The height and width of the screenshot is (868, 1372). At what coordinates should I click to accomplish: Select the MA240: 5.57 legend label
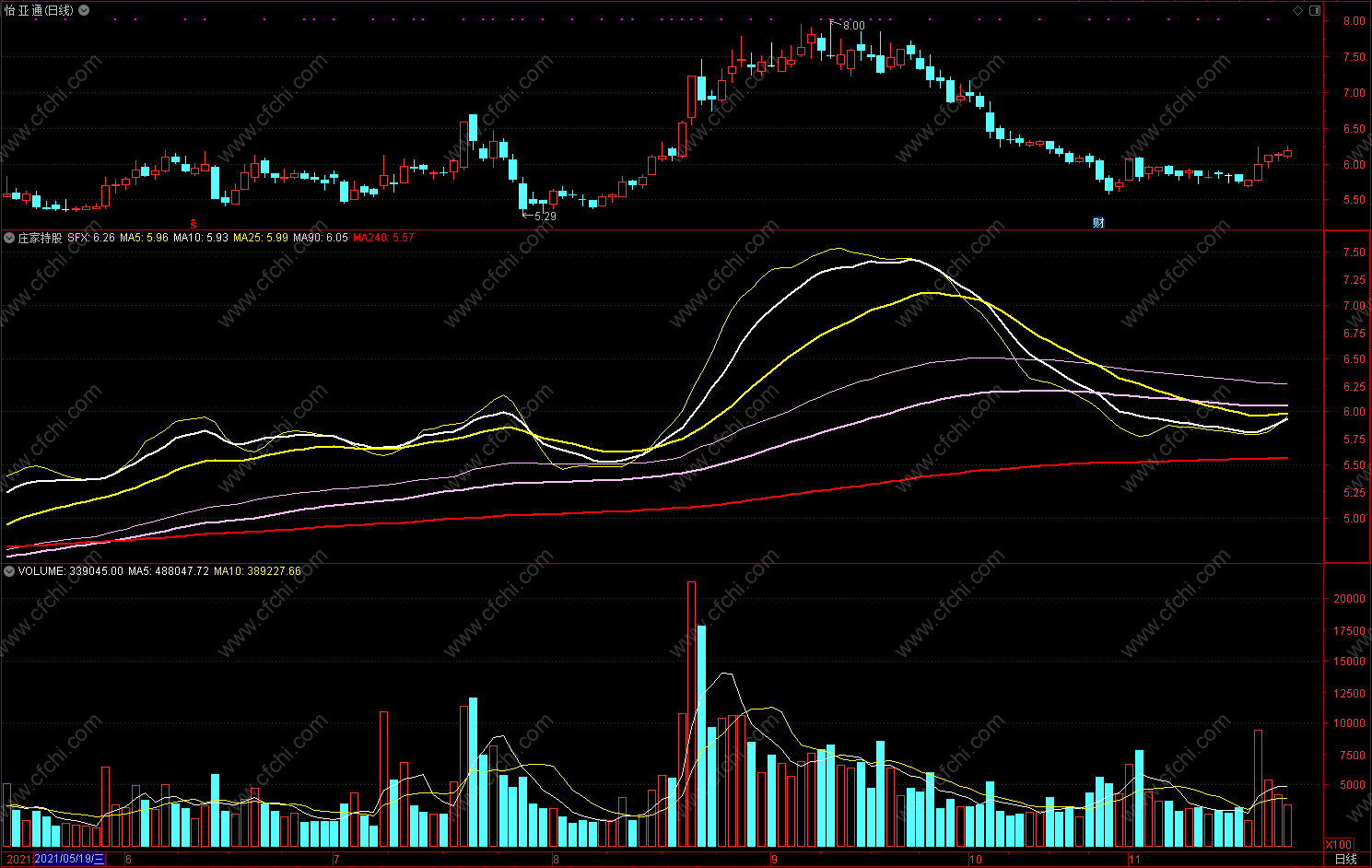pos(383,238)
